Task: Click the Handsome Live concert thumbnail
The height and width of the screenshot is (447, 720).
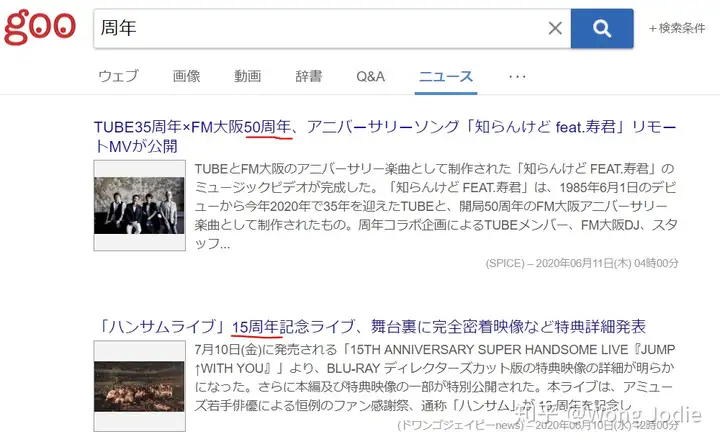Action: click(140, 386)
